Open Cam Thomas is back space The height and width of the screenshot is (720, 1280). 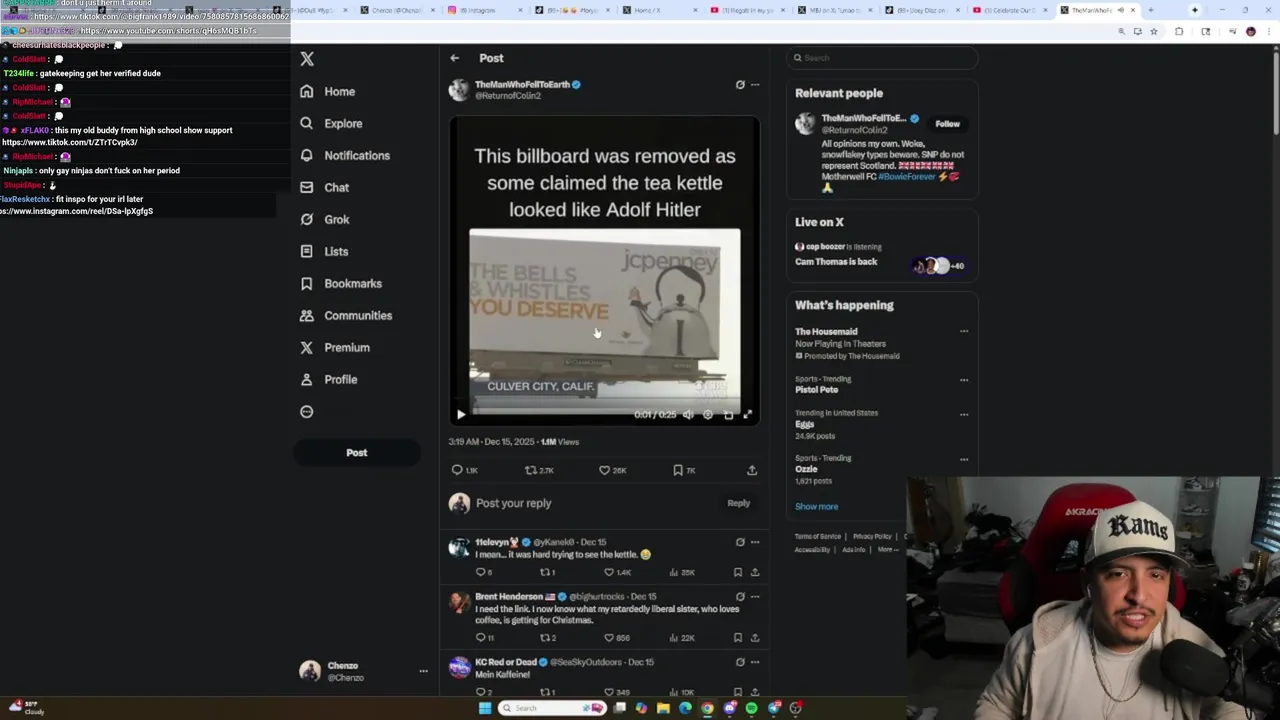click(x=836, y=262)
